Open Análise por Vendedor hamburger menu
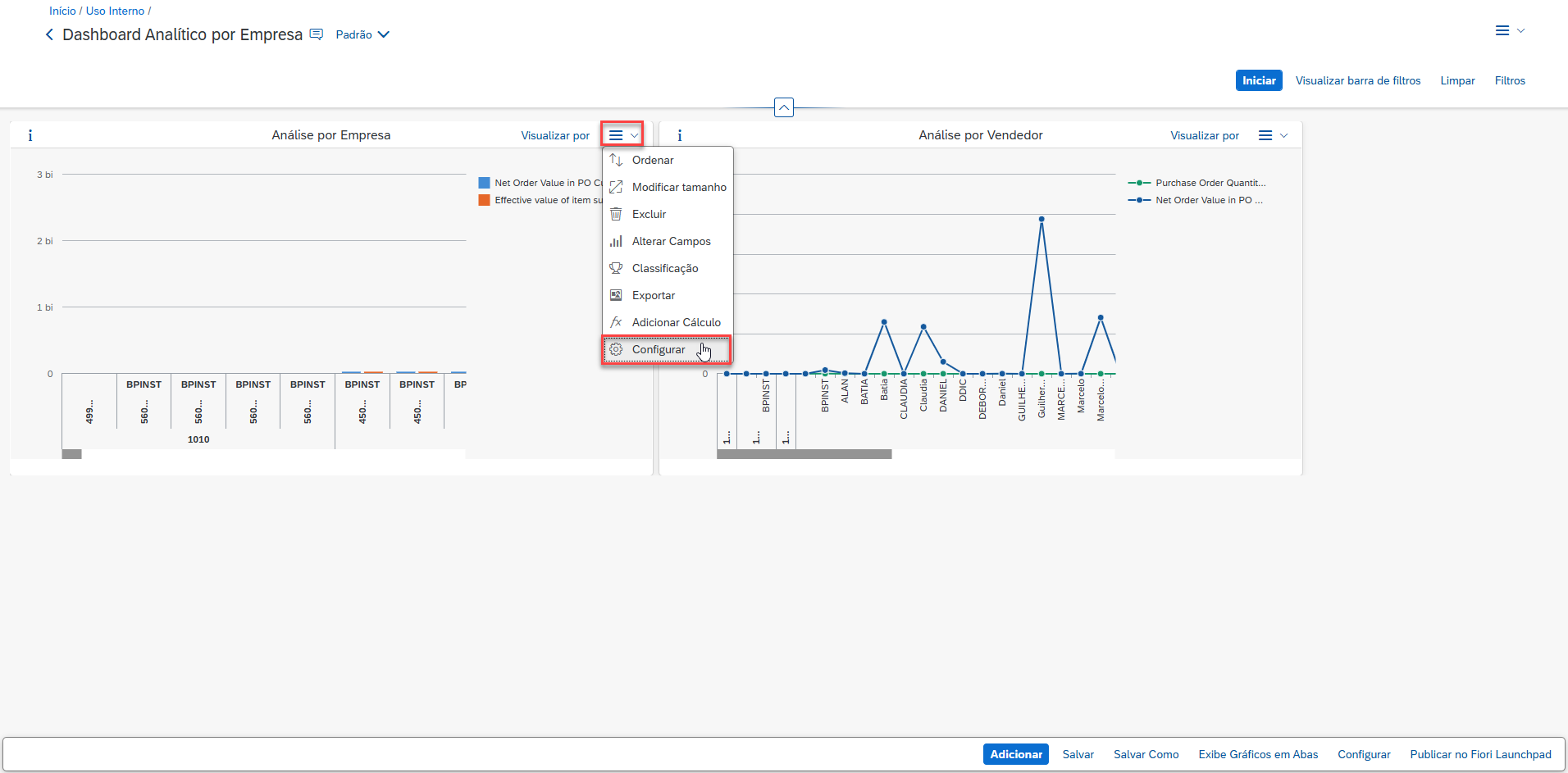 tap(1272, 135)
